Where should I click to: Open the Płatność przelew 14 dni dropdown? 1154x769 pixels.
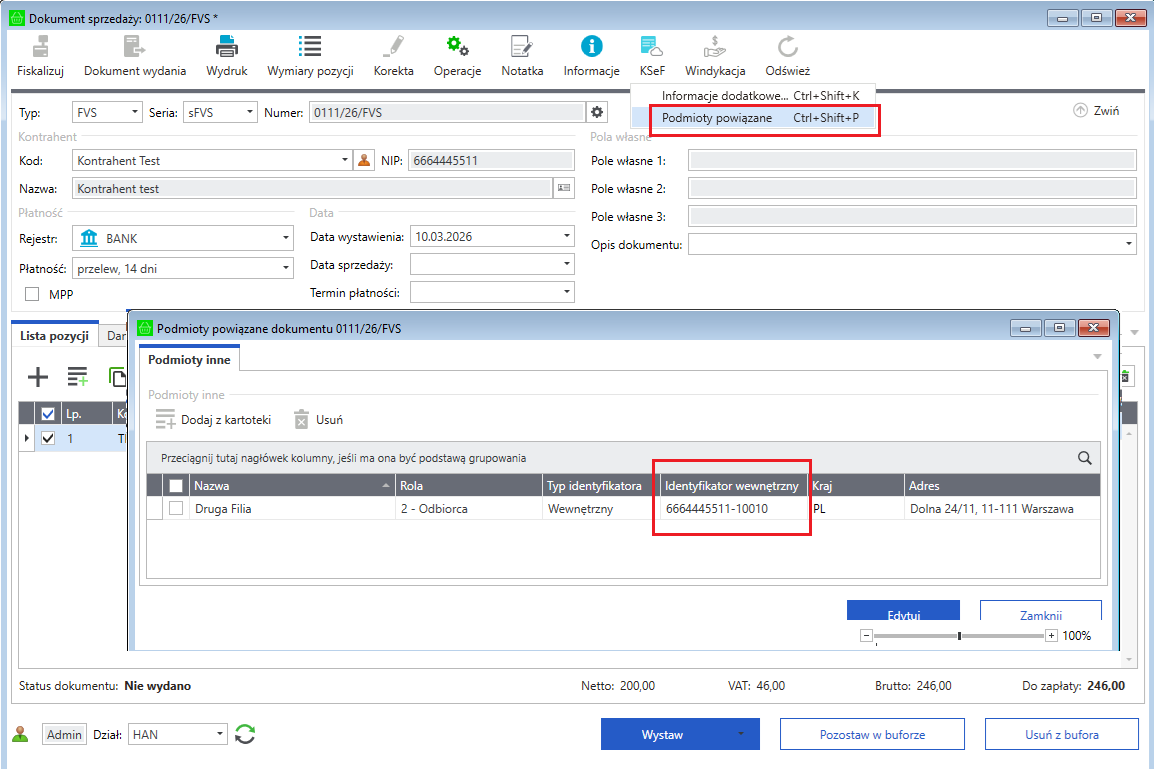click(285, 267)
